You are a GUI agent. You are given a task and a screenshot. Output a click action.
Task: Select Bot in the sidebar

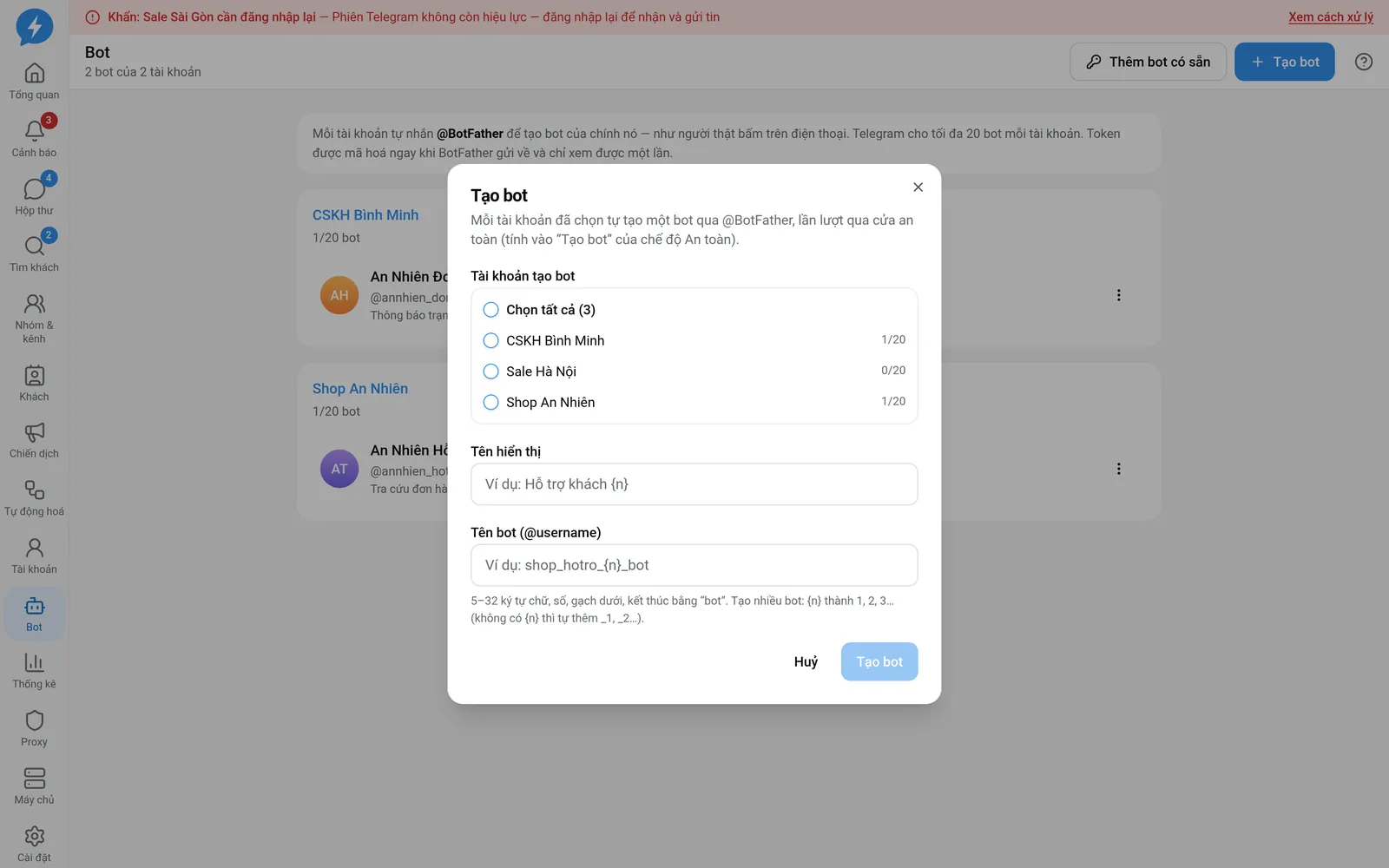click(x=34, y=615)
